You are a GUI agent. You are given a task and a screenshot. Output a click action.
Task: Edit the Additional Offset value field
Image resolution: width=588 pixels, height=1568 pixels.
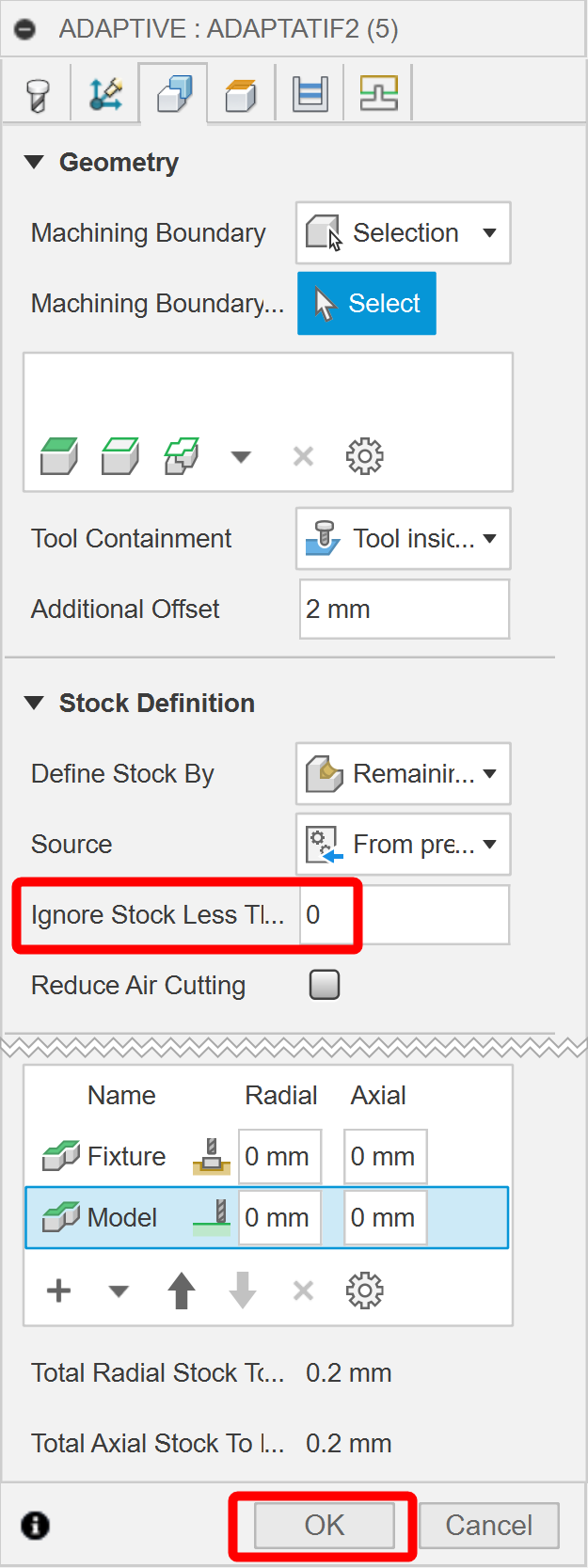(x=404, y=609)
